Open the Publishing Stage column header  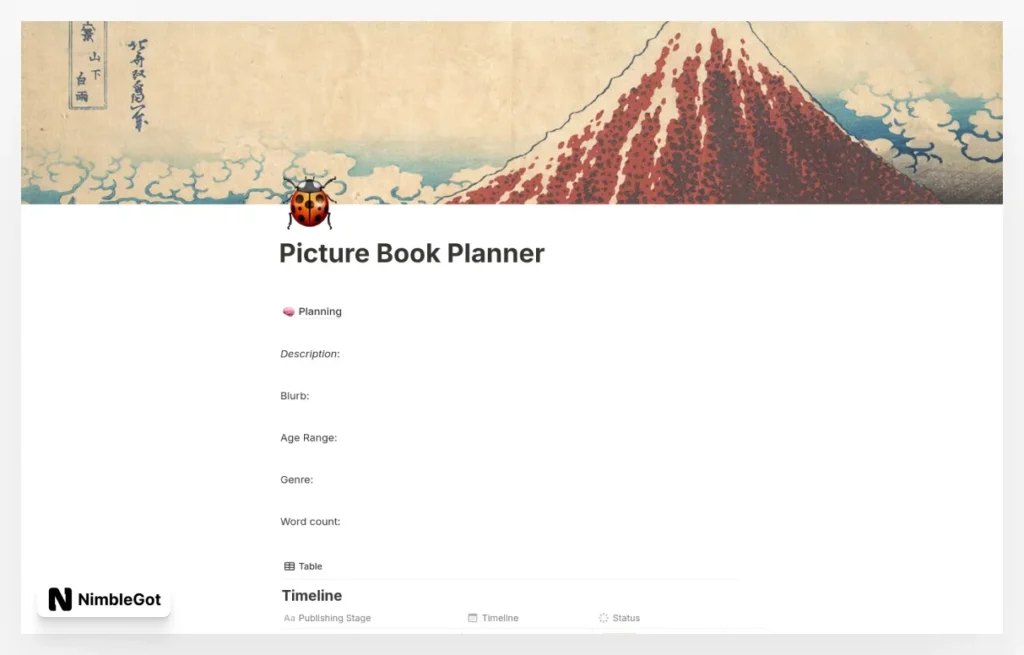click(328, 618)
